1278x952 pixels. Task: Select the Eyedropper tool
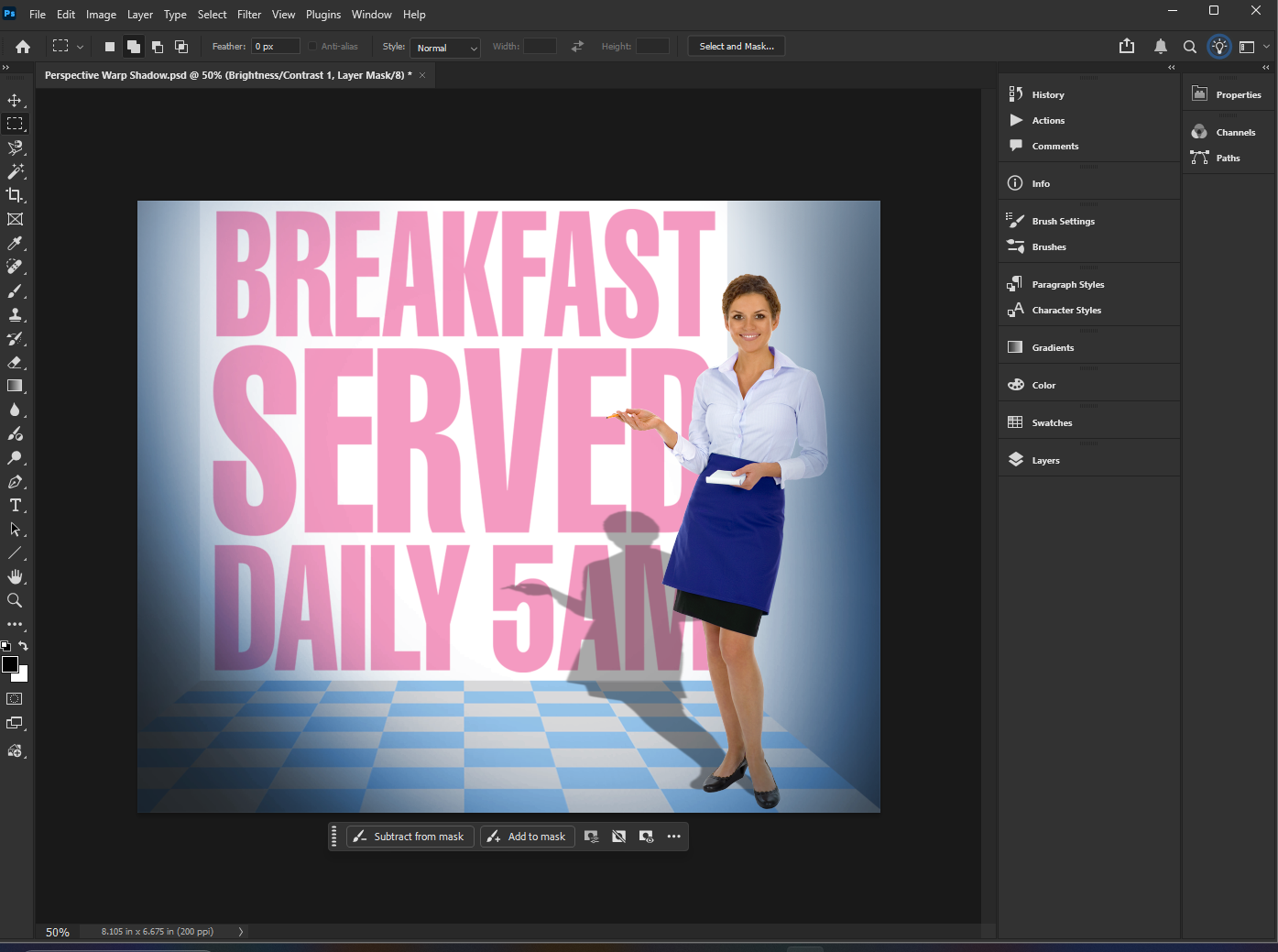click(x=15, y=243)
